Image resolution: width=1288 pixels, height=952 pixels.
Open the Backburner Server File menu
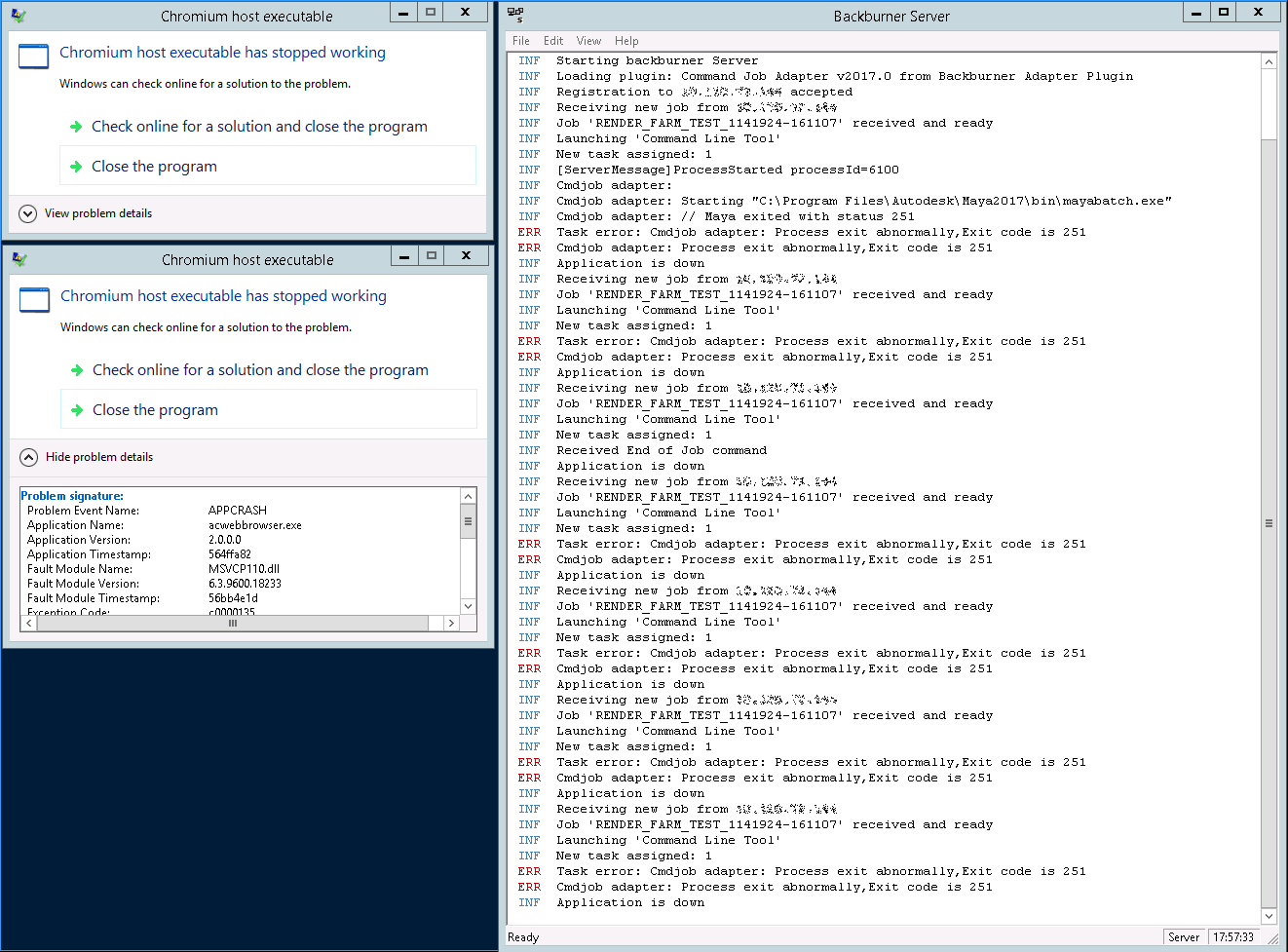[520, 41]
